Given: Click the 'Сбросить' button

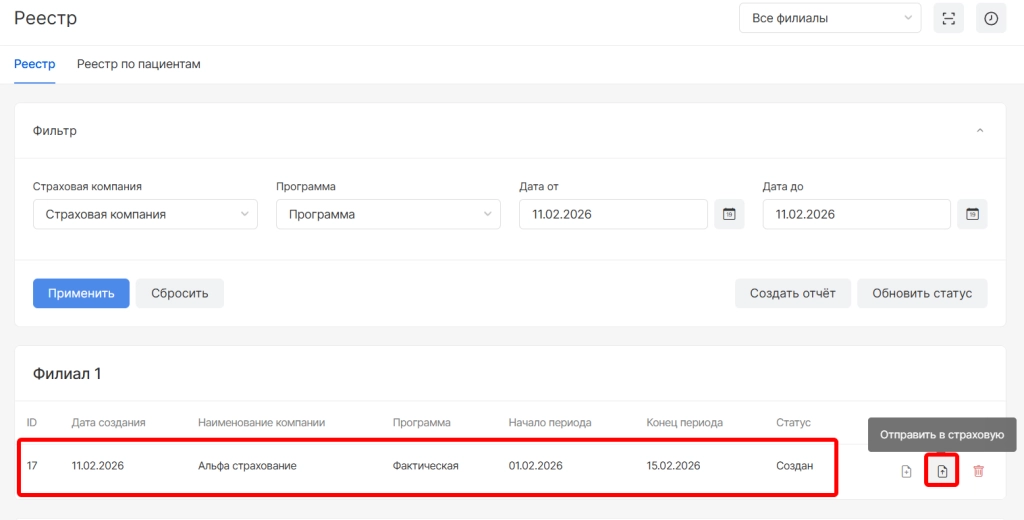Looking at the screenshot, I should point(180,293).
